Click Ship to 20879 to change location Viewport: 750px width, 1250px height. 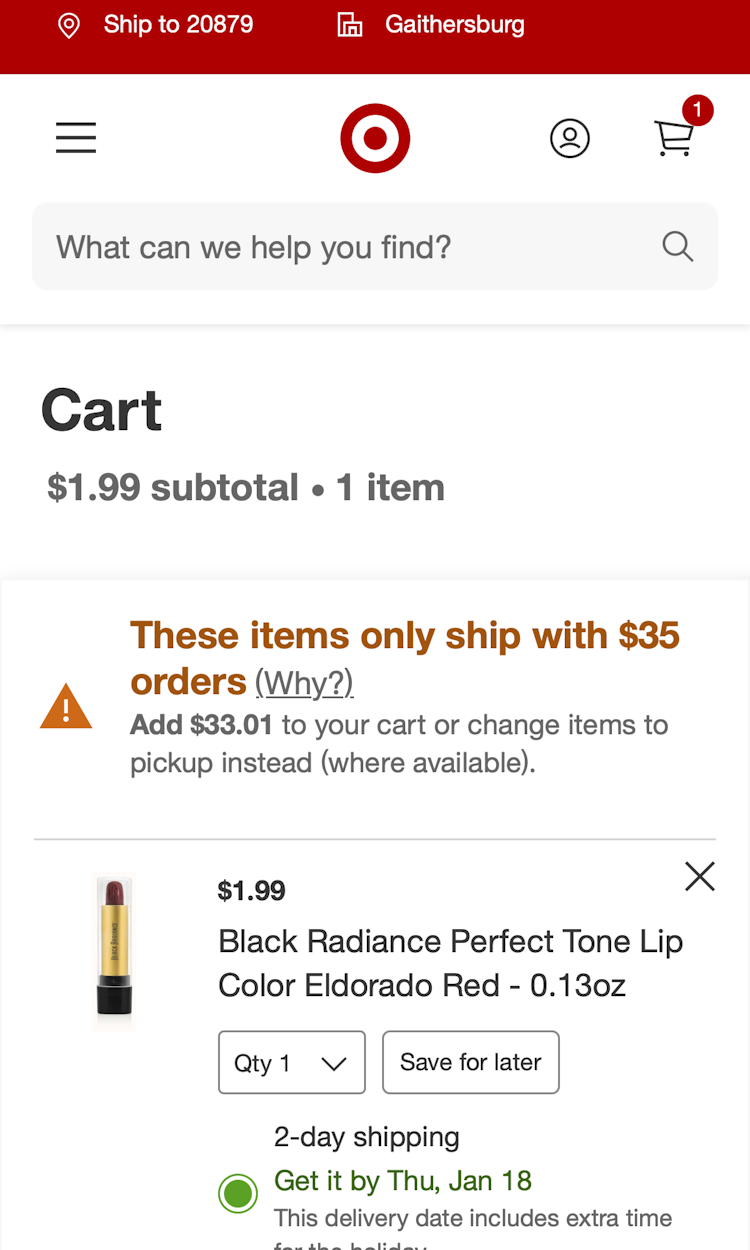(x=177, y=25)
